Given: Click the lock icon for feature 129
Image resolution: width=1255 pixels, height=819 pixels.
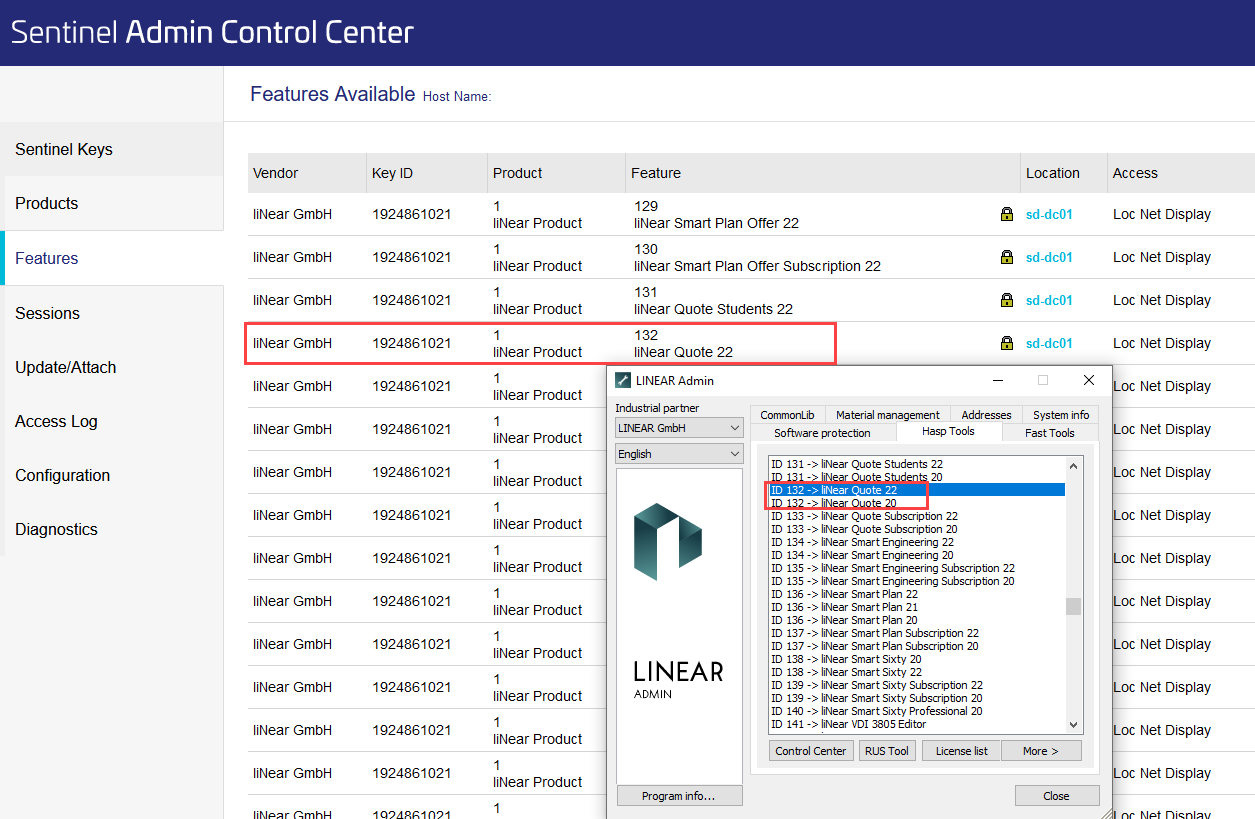Looking at the screenshot, I should point(1006,214).
